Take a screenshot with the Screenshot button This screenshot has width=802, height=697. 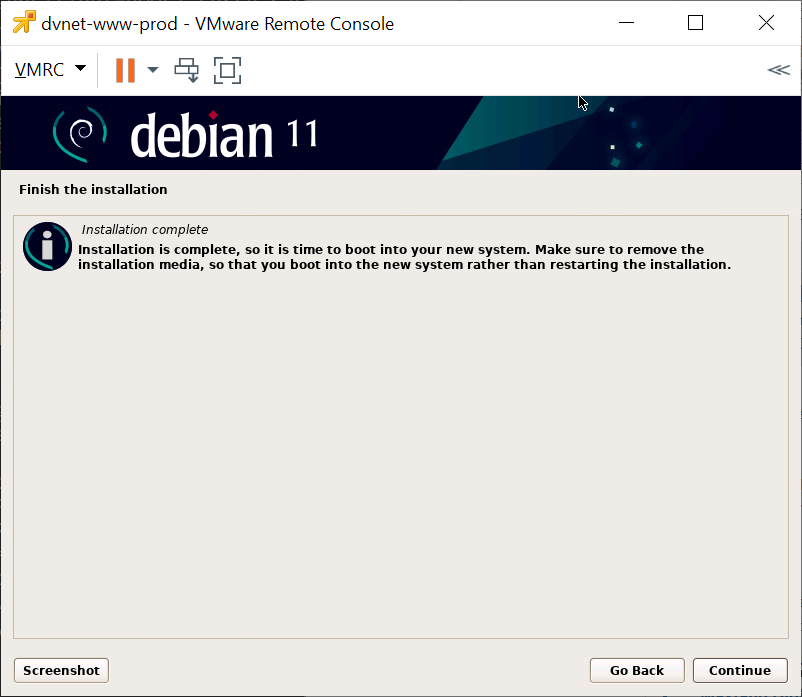pyautogui.click(x=61, y=670)
